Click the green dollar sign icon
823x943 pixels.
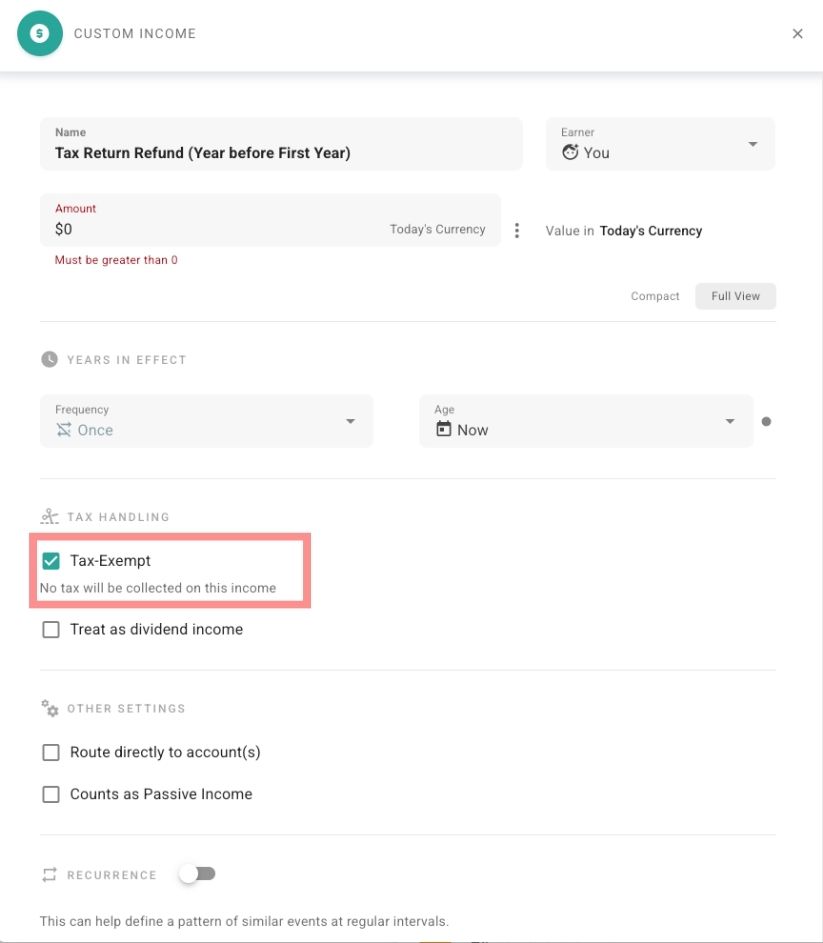coord(40,33)
